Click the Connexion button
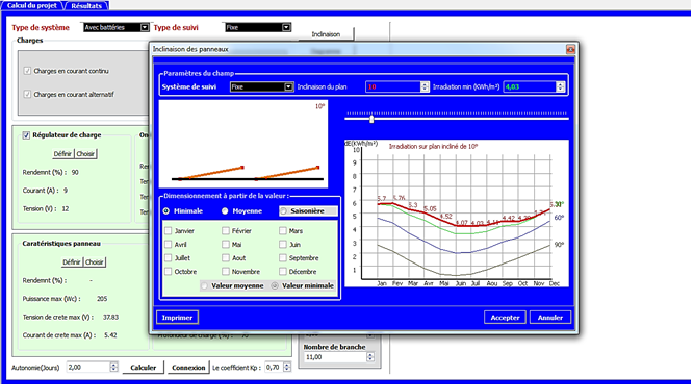Image resolution: width=691 pixels, height=384 pixels. point(189,368)
